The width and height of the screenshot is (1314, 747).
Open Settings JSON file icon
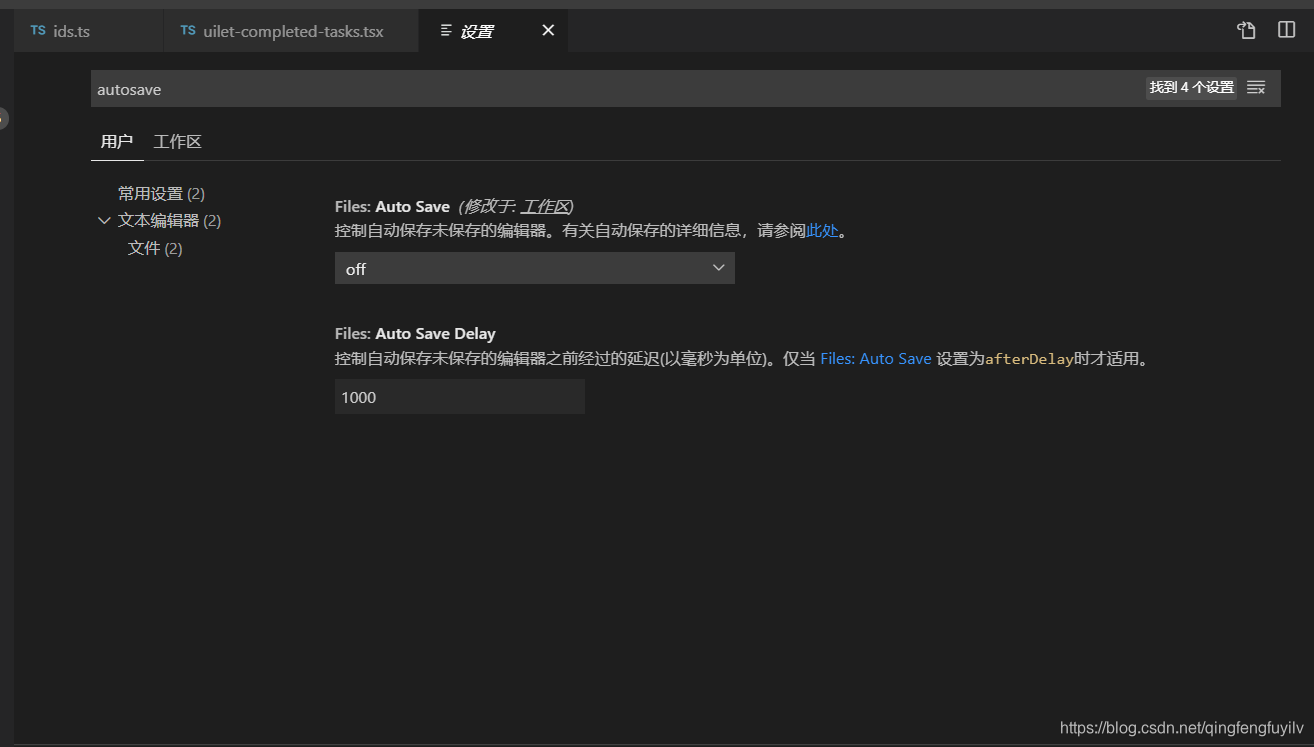(1246, 30)
